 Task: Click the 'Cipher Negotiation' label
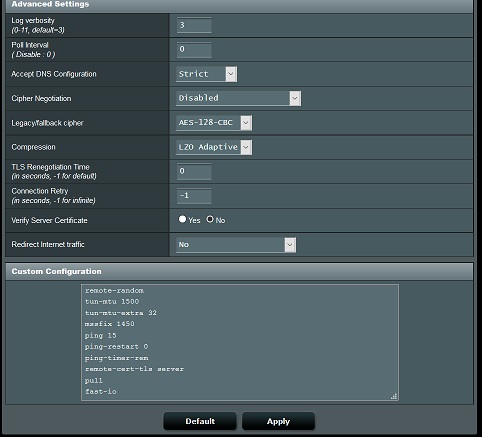click(x=41, y=99)
